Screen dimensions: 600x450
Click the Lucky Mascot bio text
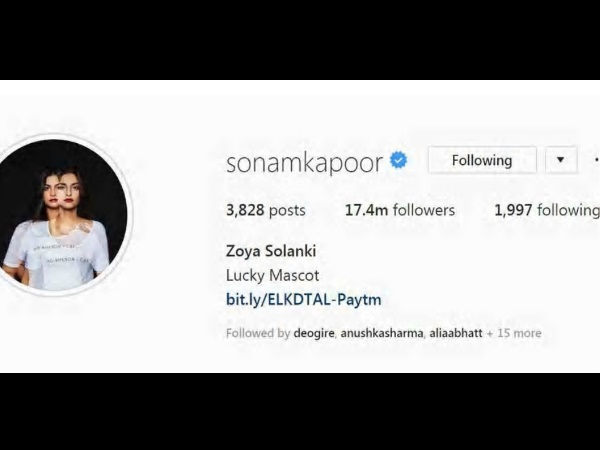point(272,276)
